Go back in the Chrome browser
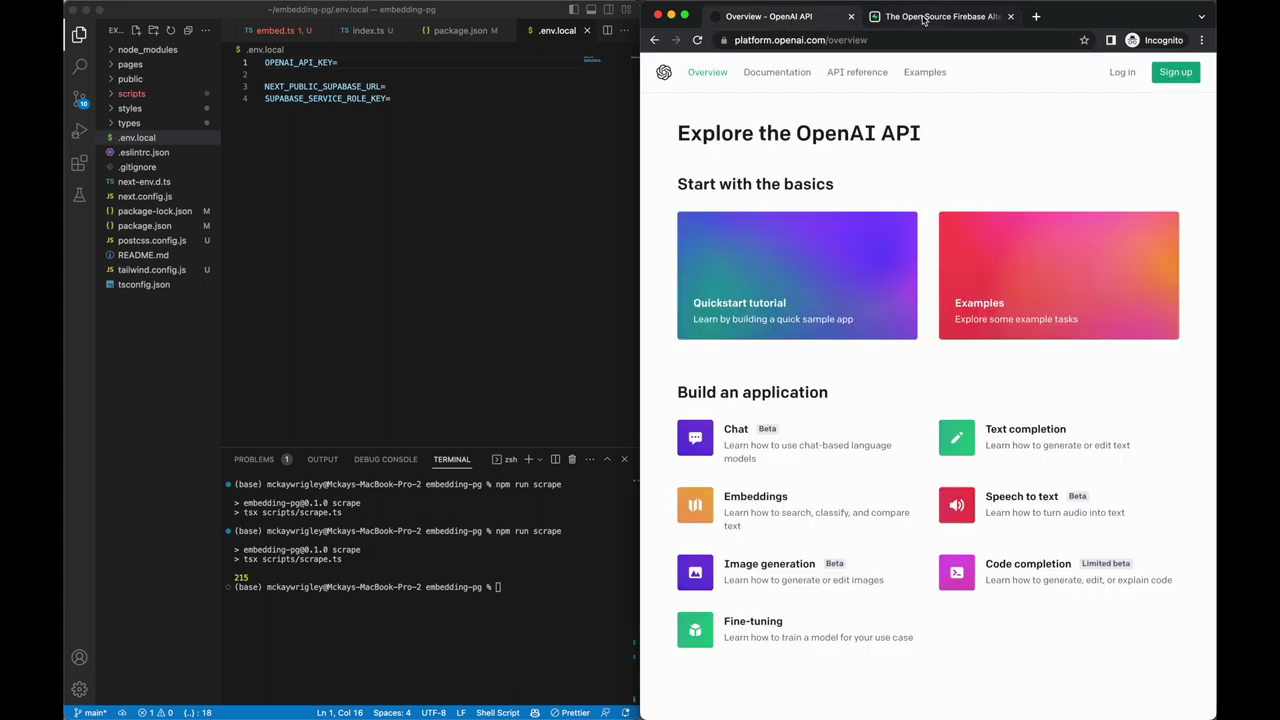 point(654,40)
